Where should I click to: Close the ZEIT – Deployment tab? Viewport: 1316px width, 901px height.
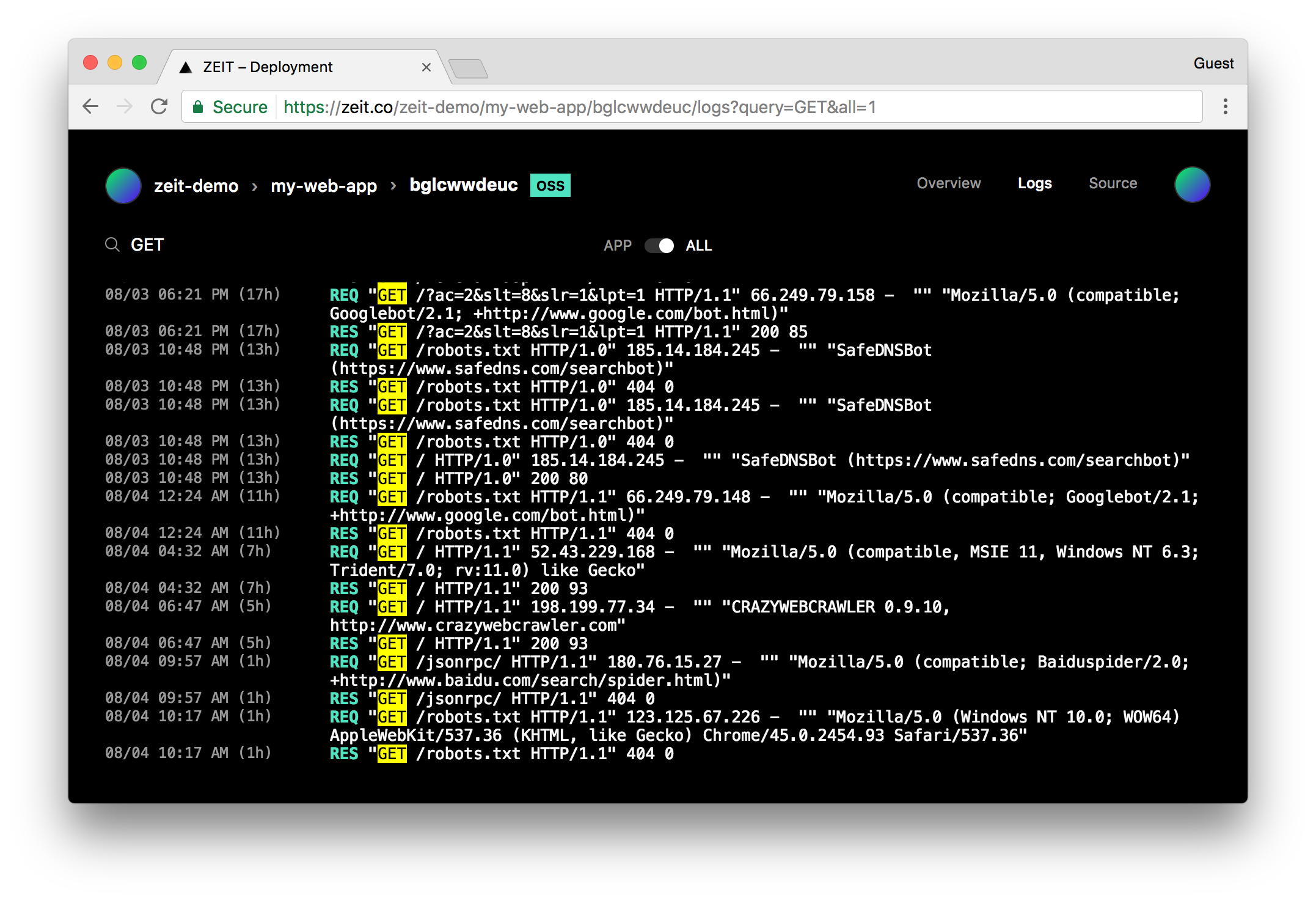(x=426, y=67)
